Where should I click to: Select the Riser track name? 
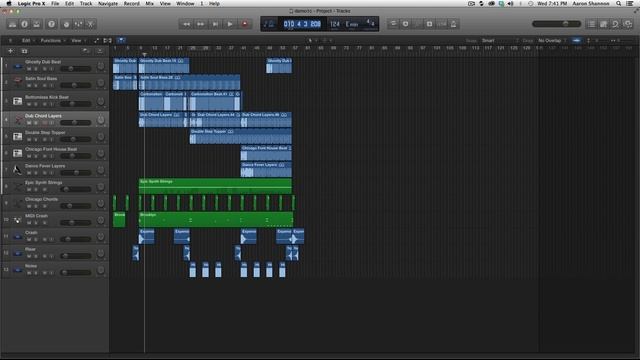pyautogui.click(x=30, y=249)
